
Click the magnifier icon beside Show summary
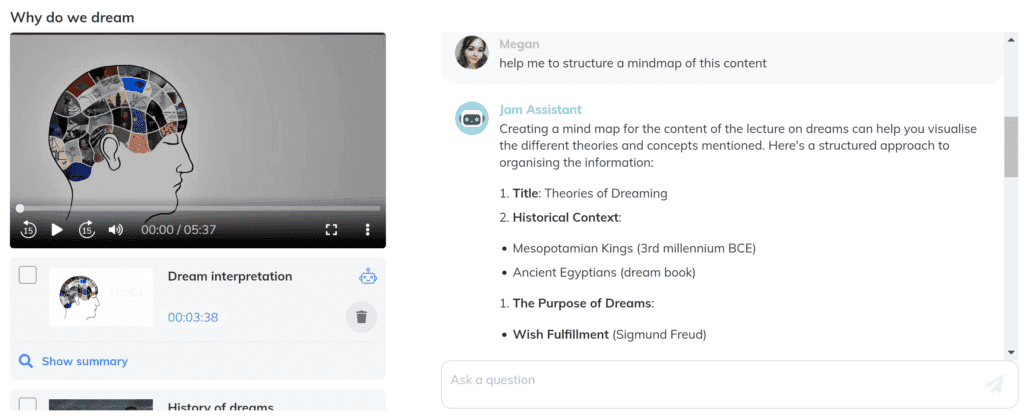pyautogui.click(x=25, y=361)
